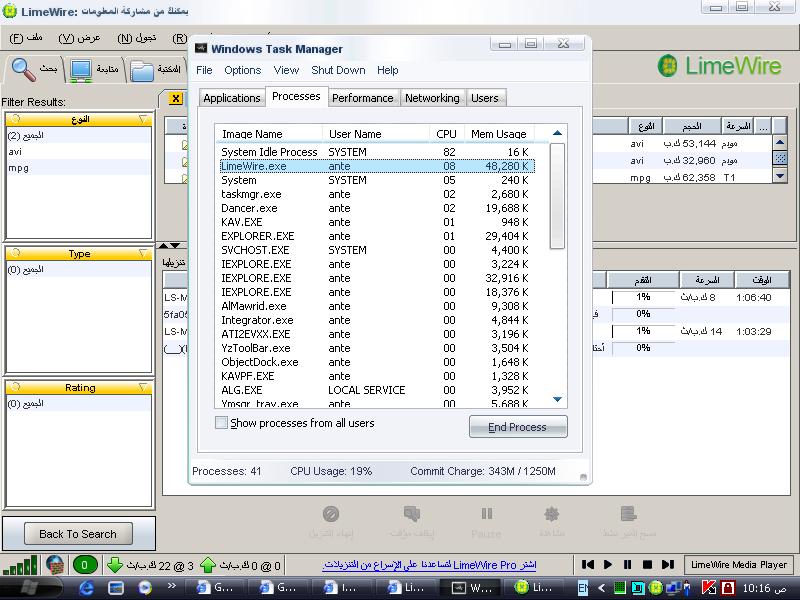Close the search results tab with yellow X
Screen dimensions: 800x600
tap(176, 98)
